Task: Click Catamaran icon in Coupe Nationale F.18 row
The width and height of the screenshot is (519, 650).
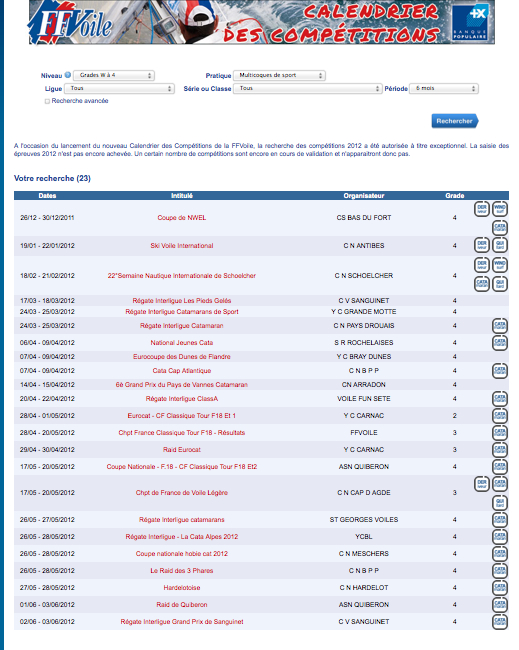Action: click(x=500, y=467)
